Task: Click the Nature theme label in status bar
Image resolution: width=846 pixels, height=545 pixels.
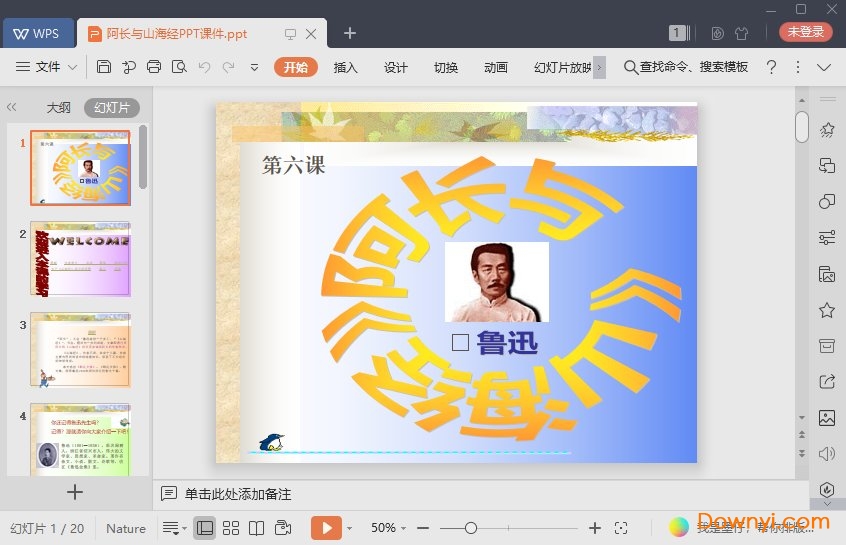Action: pos(126,528)
